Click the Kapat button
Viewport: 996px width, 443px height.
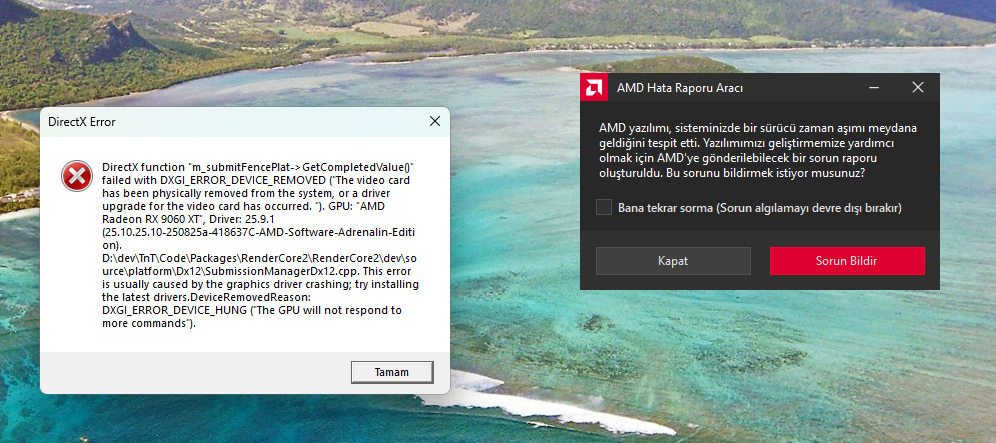click(673, 261)
